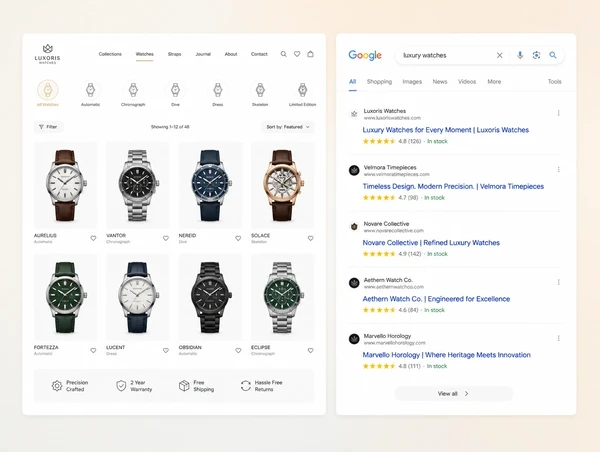The height and width of the screenshot is (452, 600).
Task: Favorite the Obsidian watch
Action: pos(238,350)
